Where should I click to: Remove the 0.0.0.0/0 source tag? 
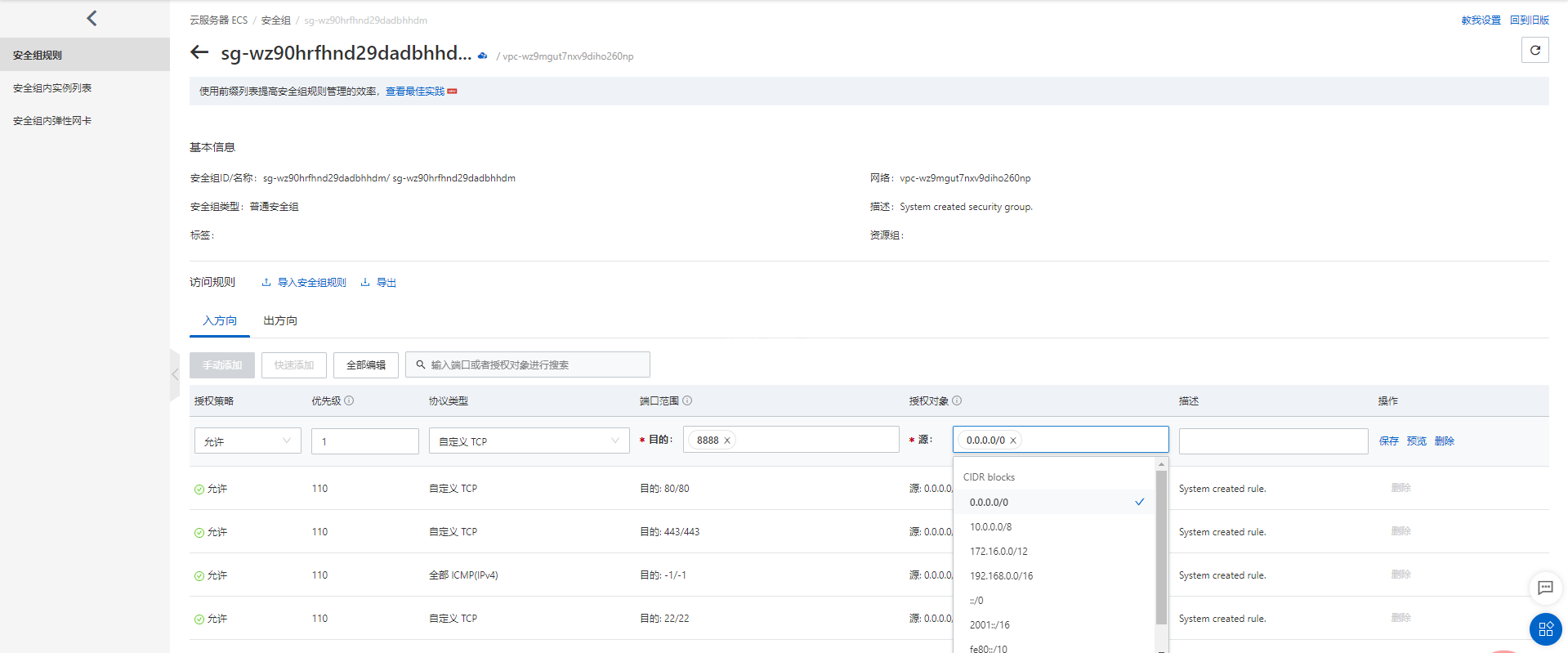click(x=1013, y=441)
